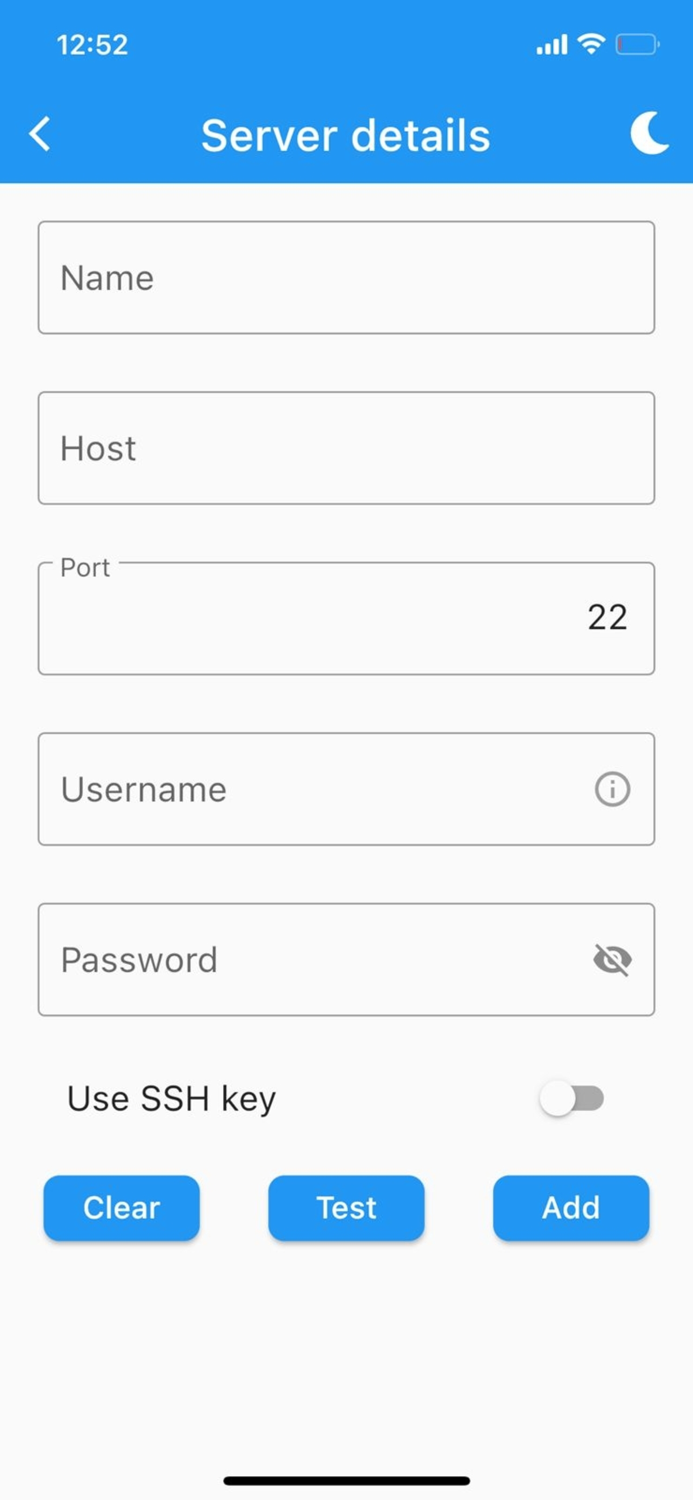693x1500 pixels.
Task: Reveal the password by toggling visibility
Action: pyautogui.click(x=612, y=959)
